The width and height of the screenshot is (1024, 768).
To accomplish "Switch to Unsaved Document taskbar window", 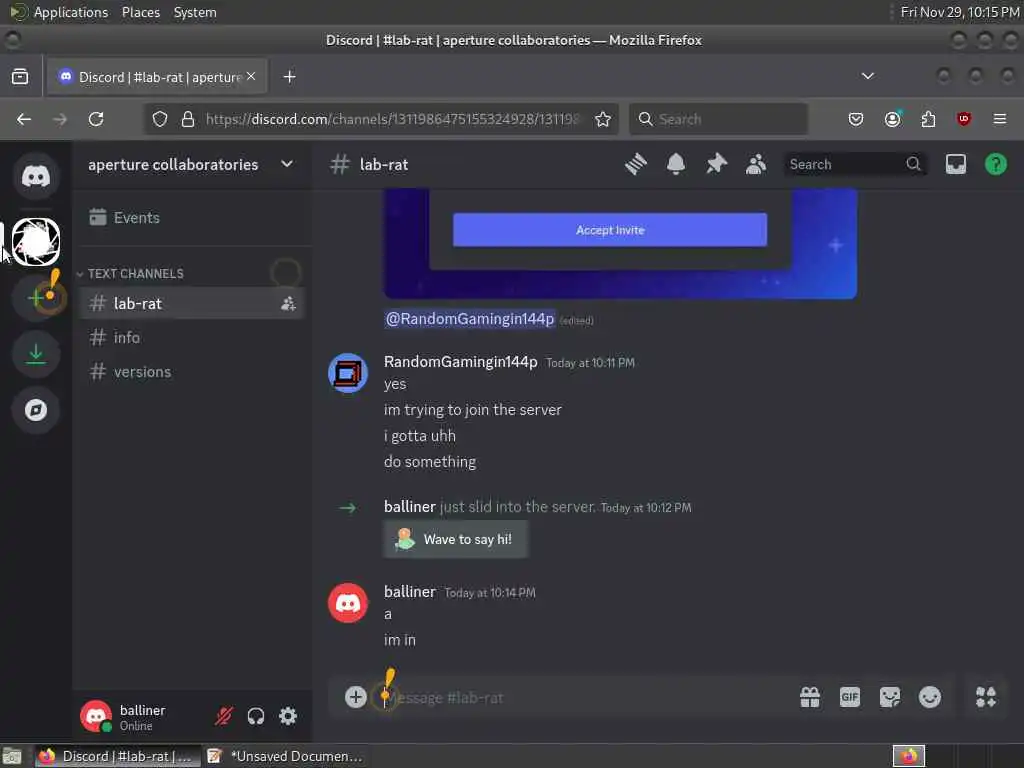I will coord(285,756).
